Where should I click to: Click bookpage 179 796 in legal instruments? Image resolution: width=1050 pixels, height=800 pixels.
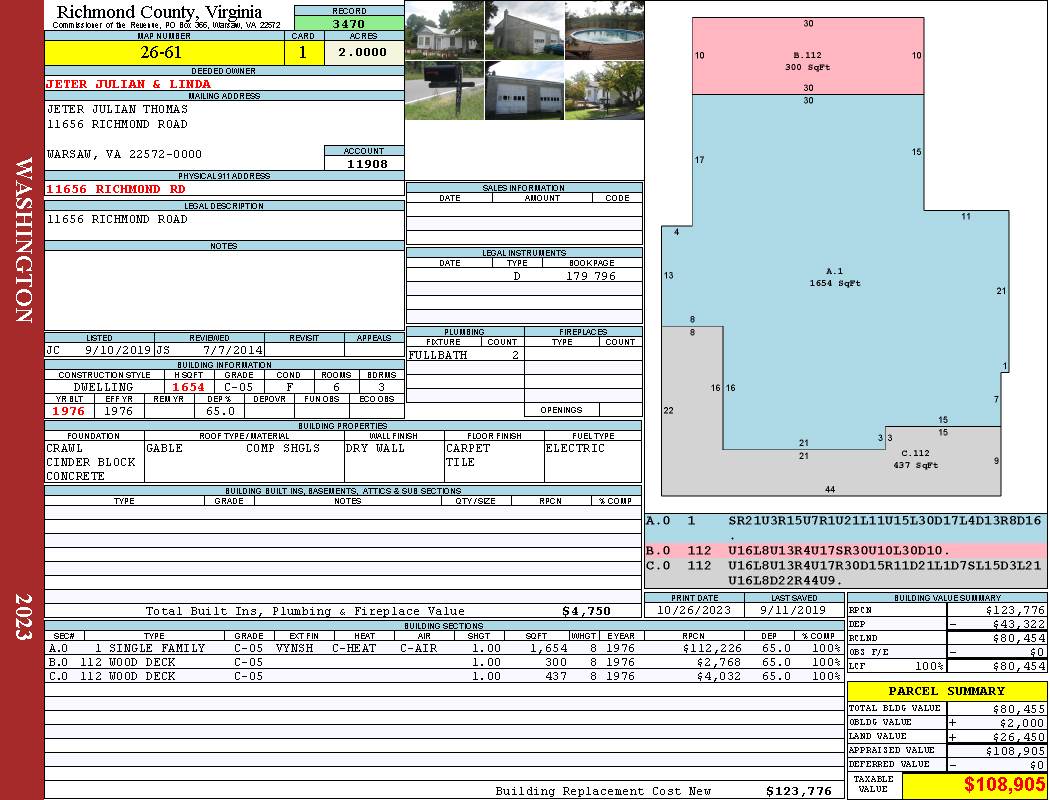pos(591,276)
